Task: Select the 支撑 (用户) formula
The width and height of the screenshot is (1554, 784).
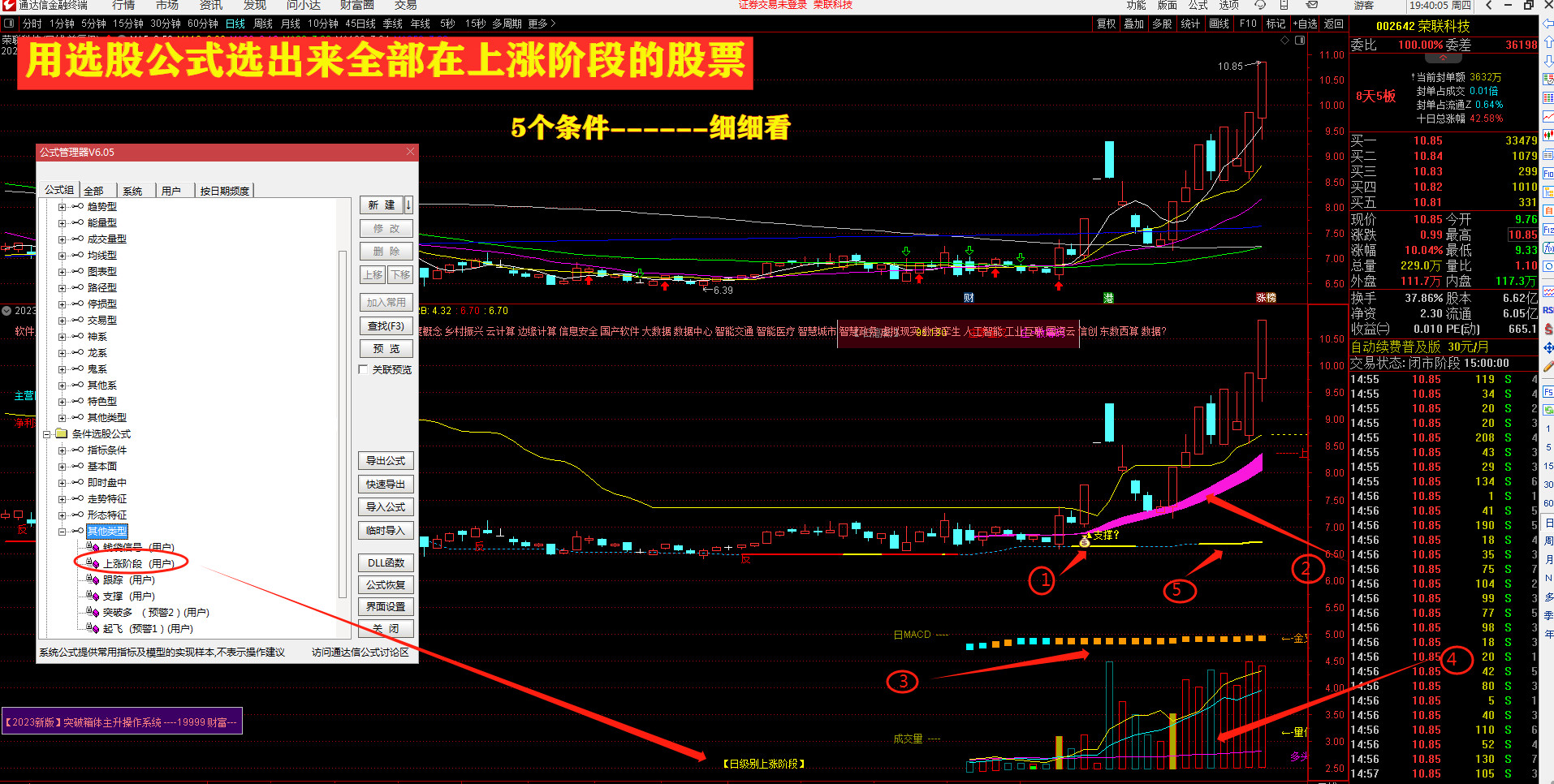Action: click(128, 596)
